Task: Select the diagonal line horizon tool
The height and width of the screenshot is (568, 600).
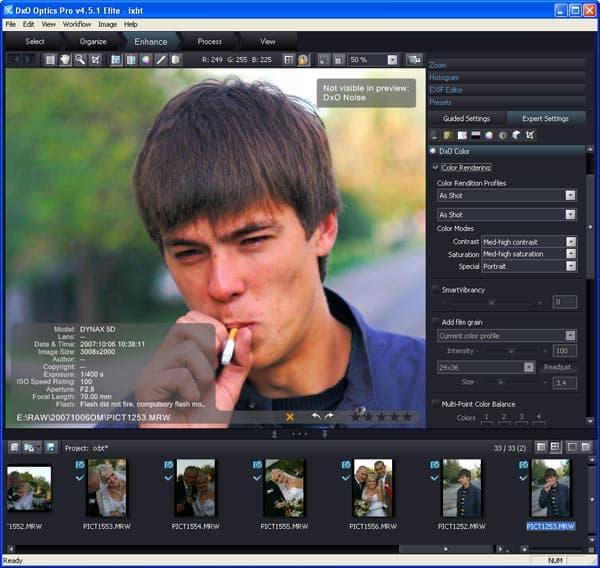Action: pyautogui.click(x=161, y=60)
